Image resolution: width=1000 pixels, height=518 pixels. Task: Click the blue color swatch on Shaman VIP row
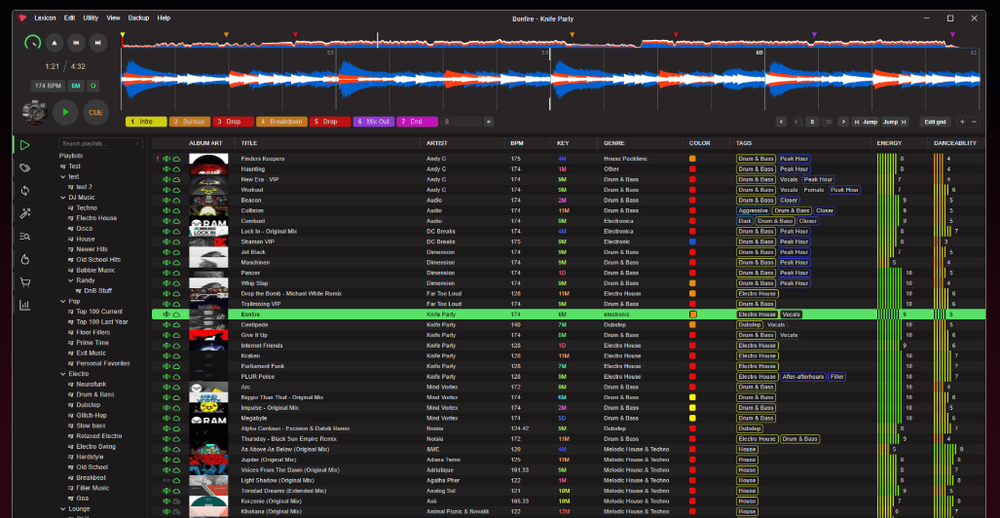pos(693,242)
